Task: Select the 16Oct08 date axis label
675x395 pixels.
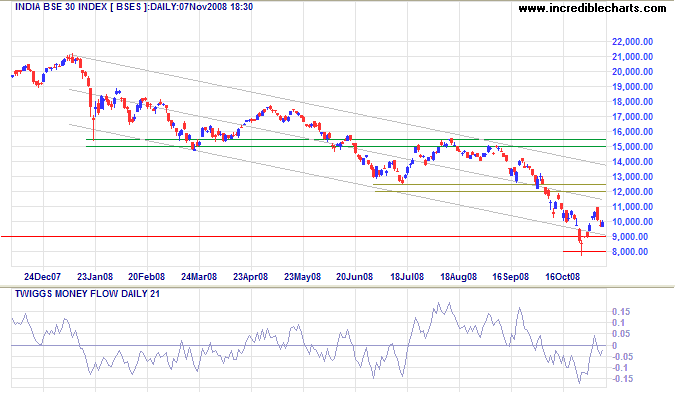Action: (x=563, y=277)
